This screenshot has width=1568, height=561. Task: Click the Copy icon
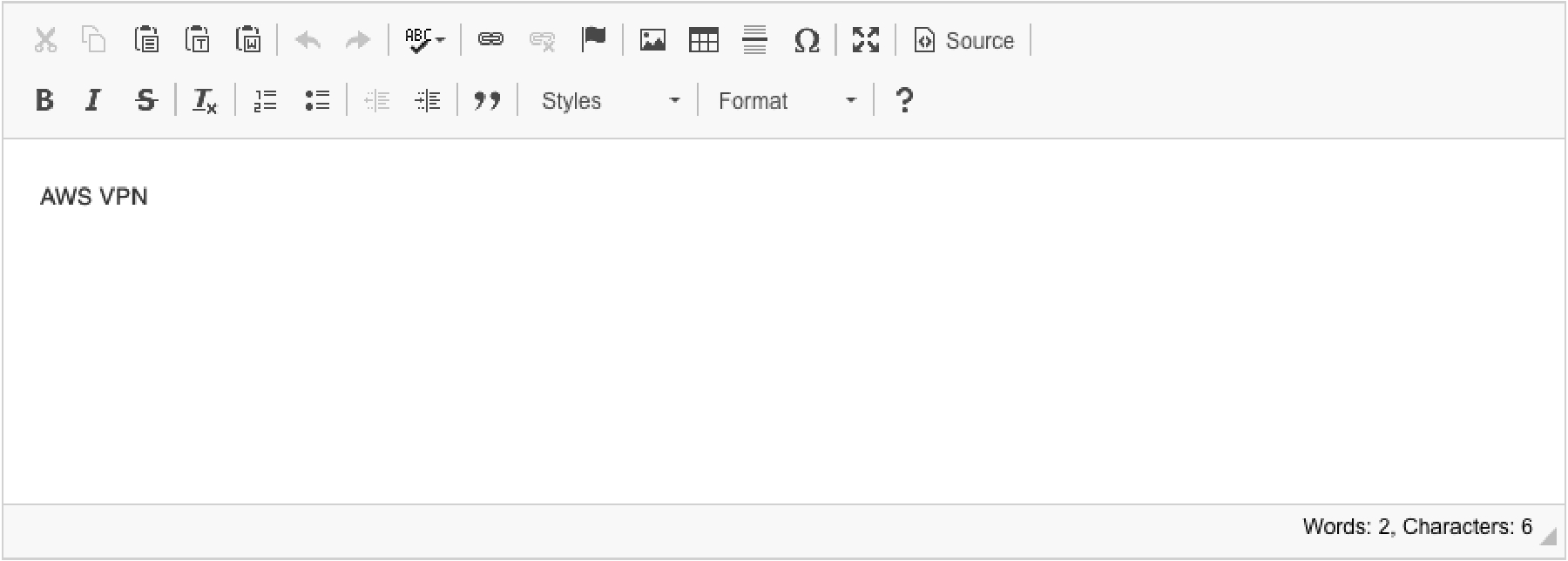pyautogui.click(x=94, y=40)
